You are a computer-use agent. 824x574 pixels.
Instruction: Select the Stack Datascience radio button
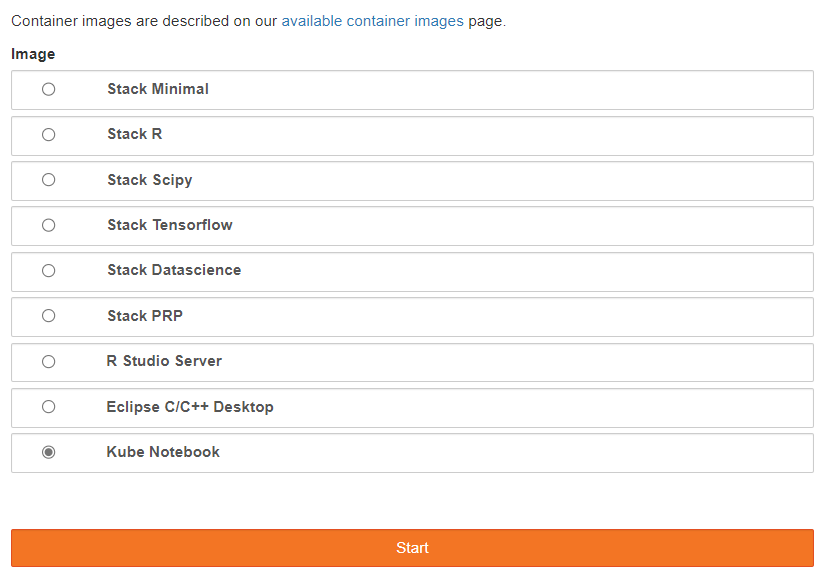(x=48, y=271)
